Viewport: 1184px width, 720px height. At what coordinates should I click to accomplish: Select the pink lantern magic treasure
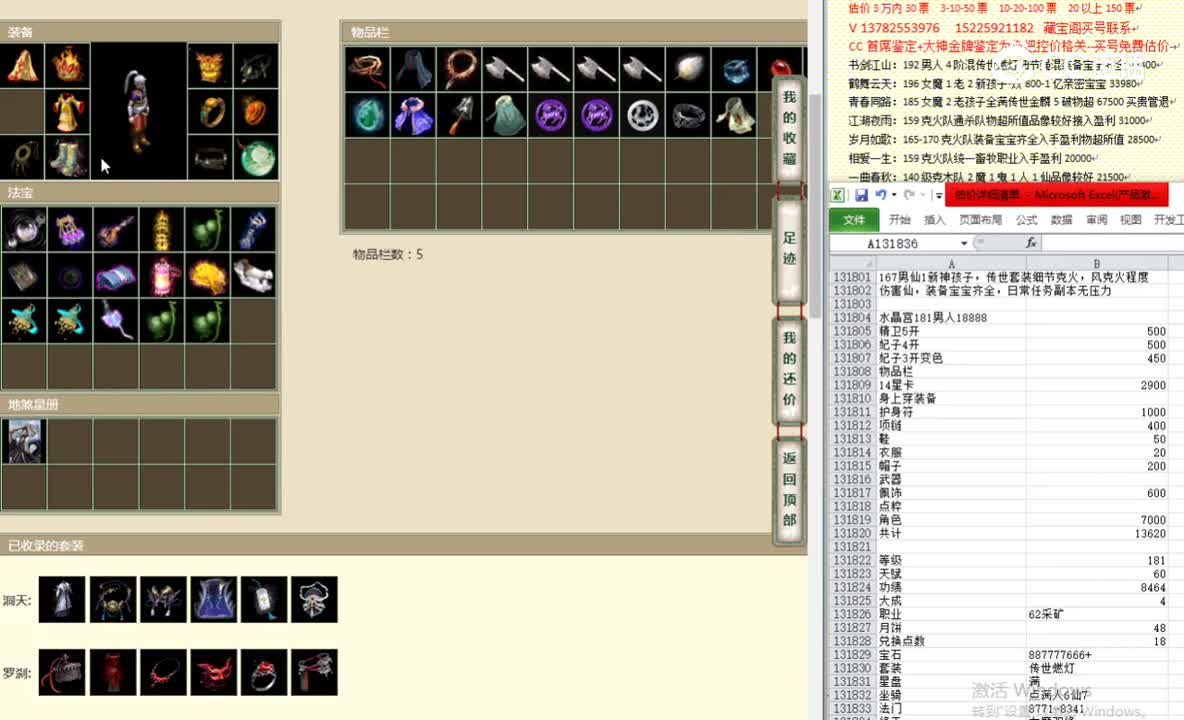coord(162,275)
